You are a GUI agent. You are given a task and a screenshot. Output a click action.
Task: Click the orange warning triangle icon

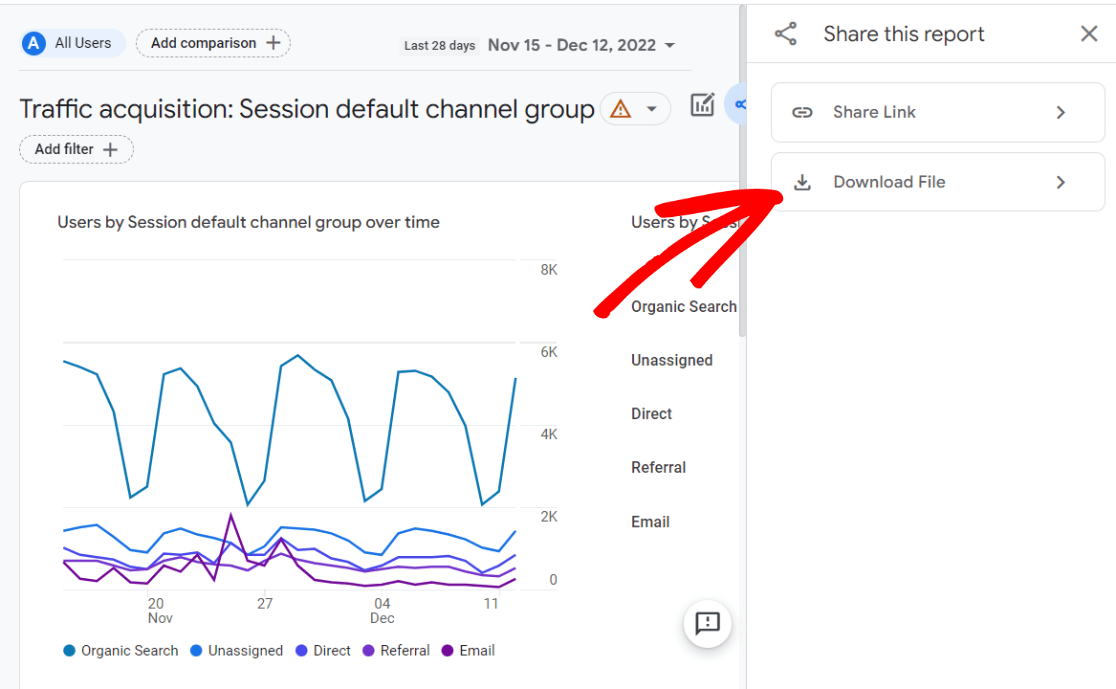[621, 109]
